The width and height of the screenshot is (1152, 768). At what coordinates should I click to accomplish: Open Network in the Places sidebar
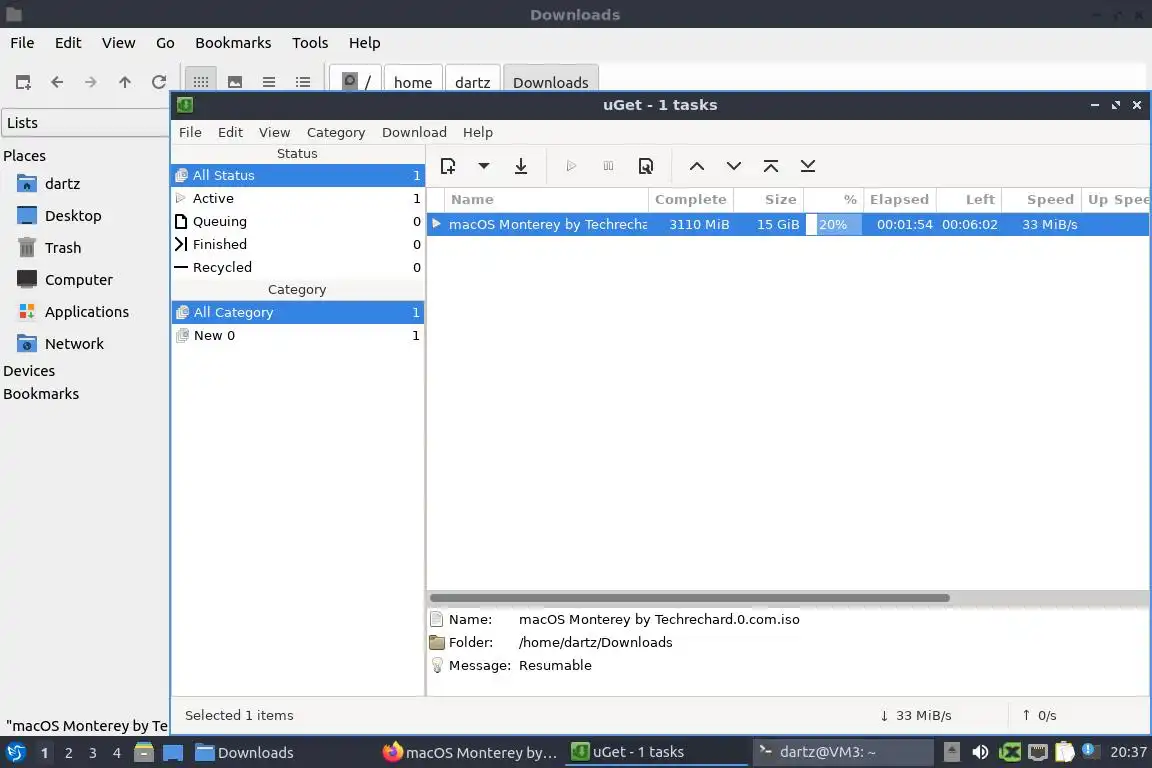pos(60,343)
